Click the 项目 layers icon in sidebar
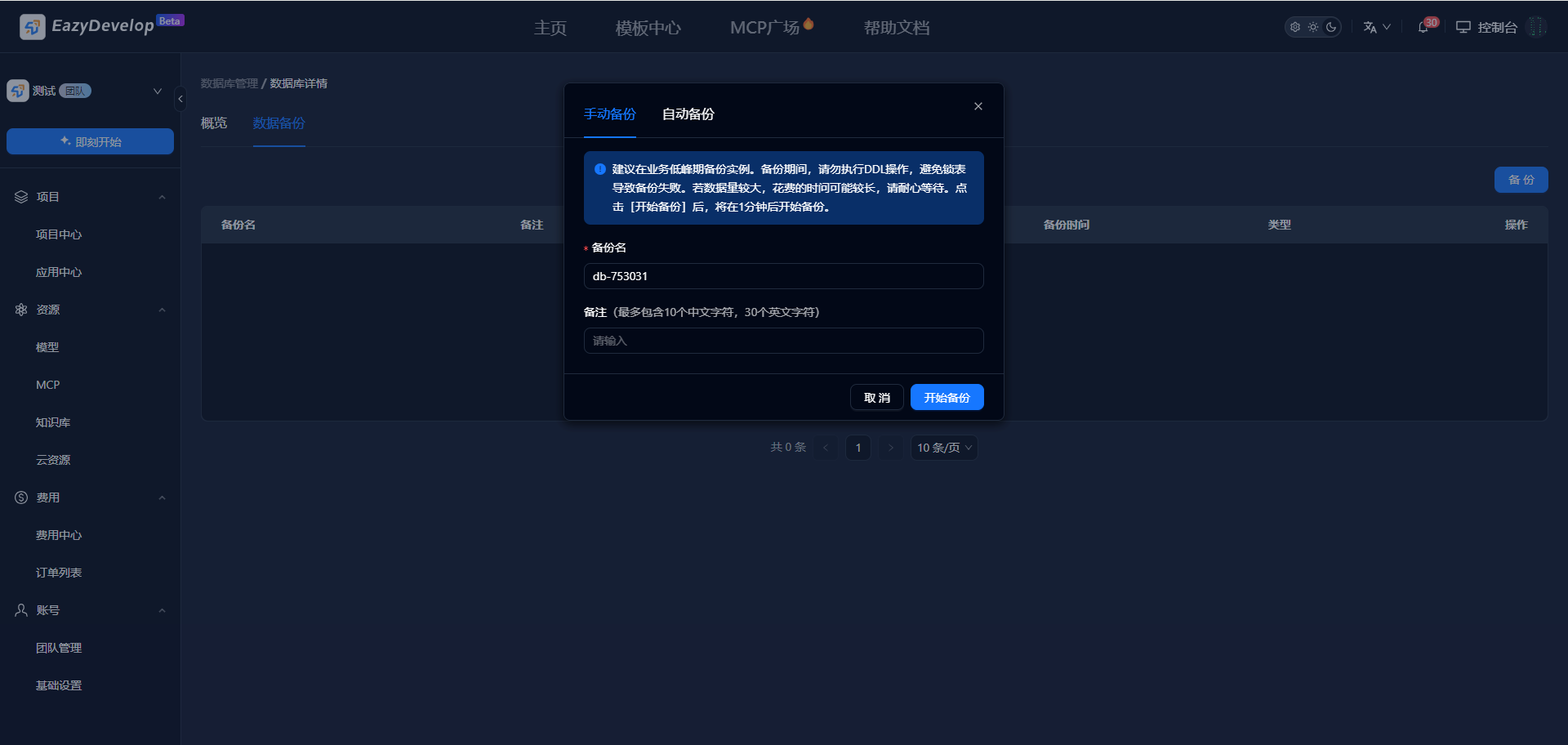1568x745 pixels. click(21, 197)
